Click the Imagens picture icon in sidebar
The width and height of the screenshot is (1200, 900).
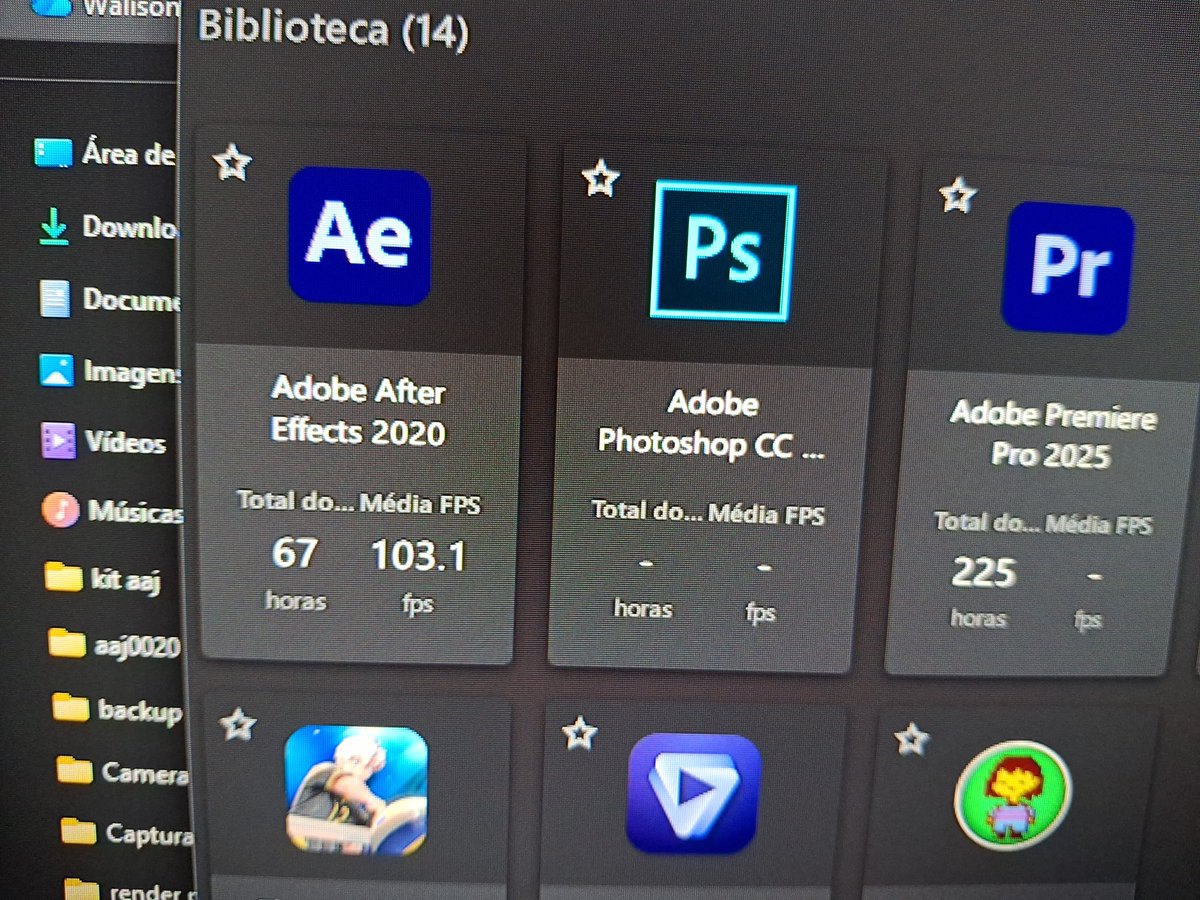click(x=56, y=370)
